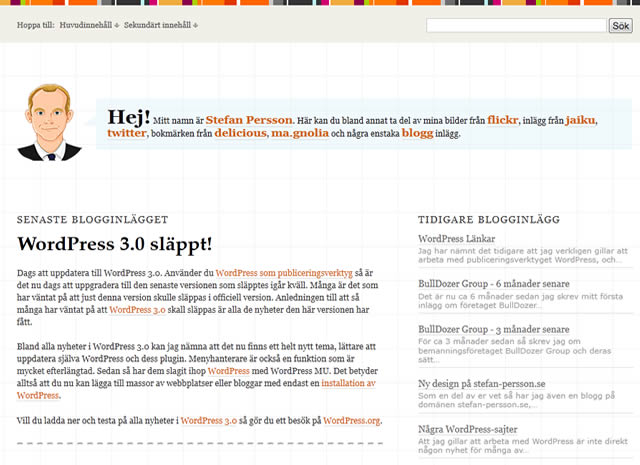Open the blogg link in greeting
Image resolution: width=640 pixels, height=465 pixels.
pos(417,133)
